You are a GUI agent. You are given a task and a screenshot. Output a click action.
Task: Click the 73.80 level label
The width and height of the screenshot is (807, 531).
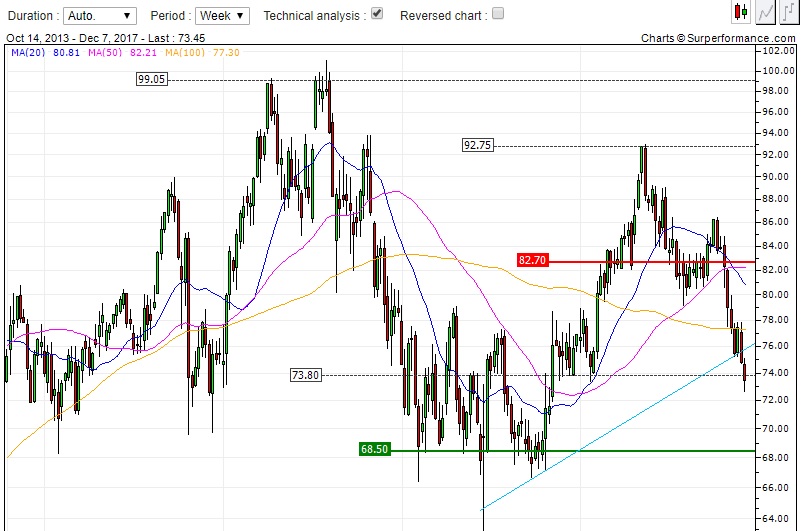[306, 375]
